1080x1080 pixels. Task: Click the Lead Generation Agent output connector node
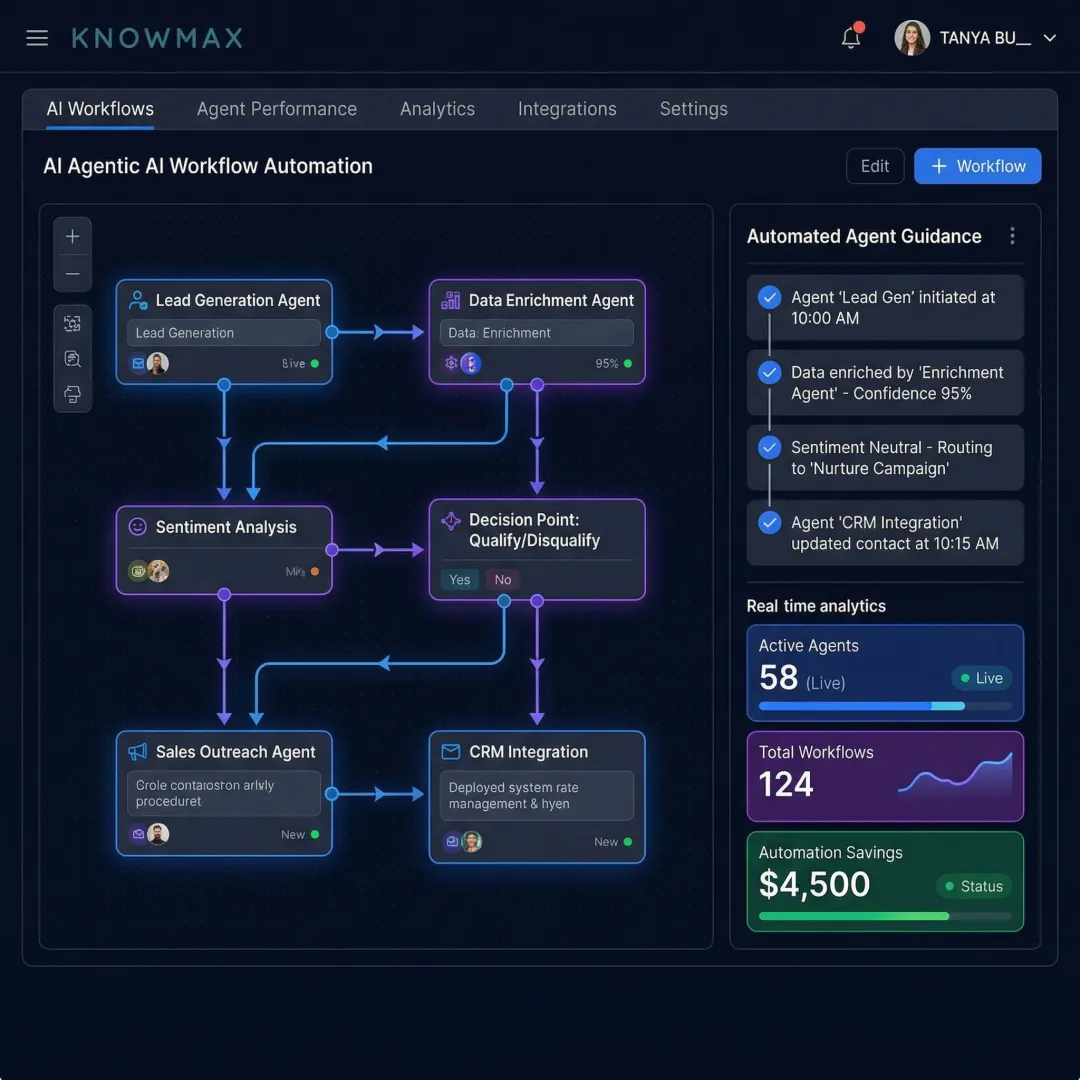coord(332,333)
